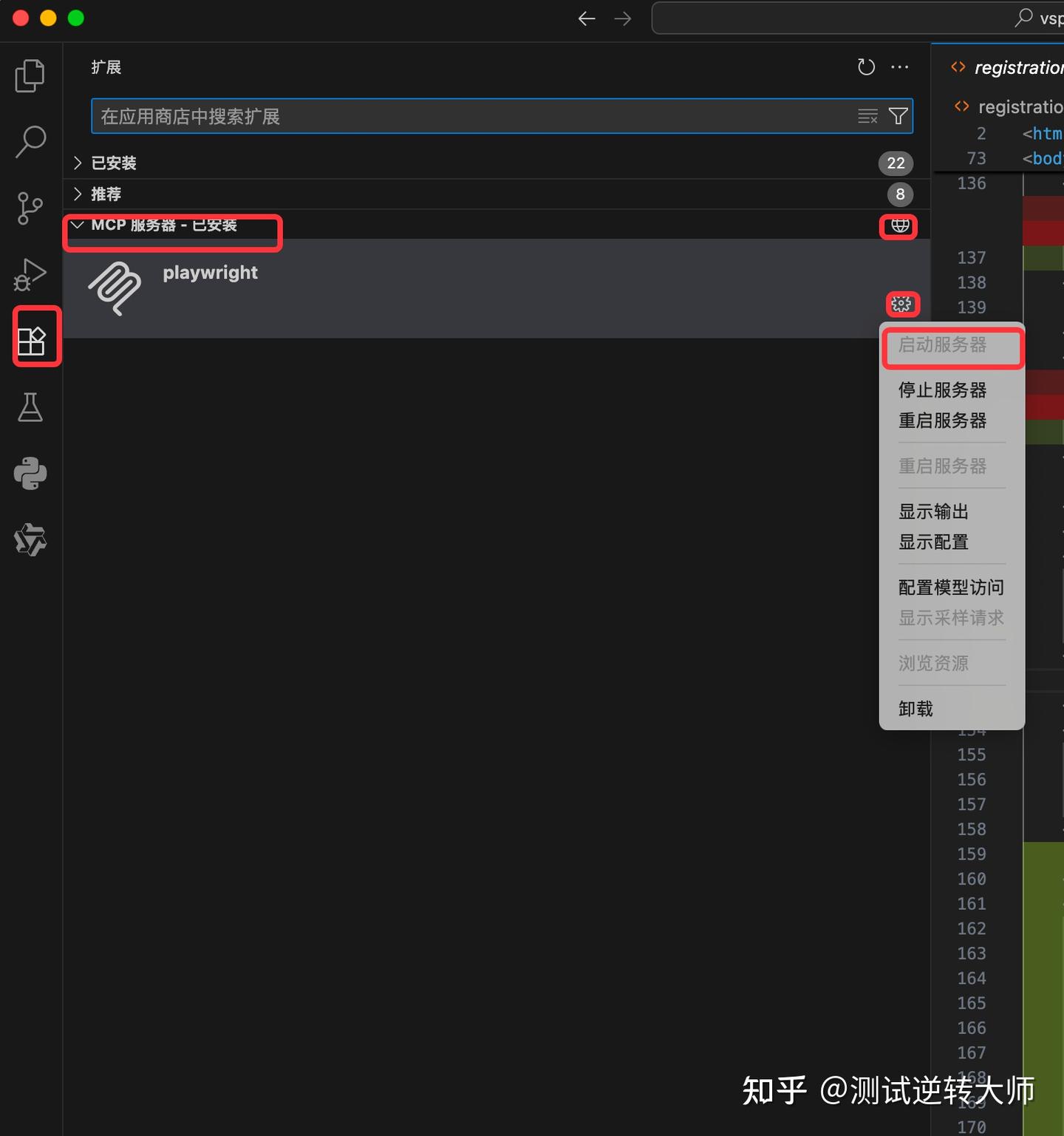1064x1136 pixels.
Task: Open the gear menu on the playwright server
Action: [901, 304]
